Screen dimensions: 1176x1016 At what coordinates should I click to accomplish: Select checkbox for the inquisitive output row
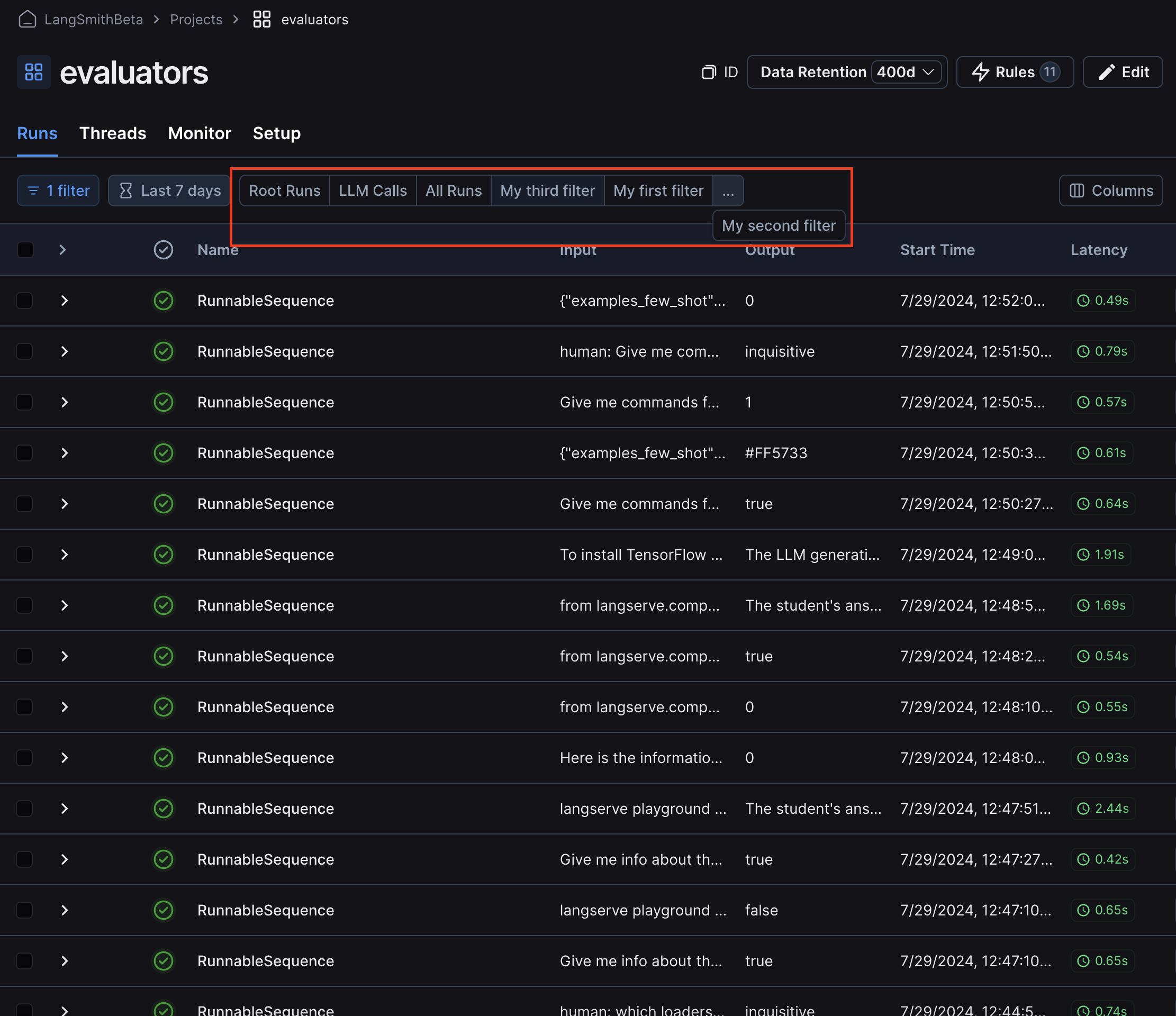pos(24,351)
